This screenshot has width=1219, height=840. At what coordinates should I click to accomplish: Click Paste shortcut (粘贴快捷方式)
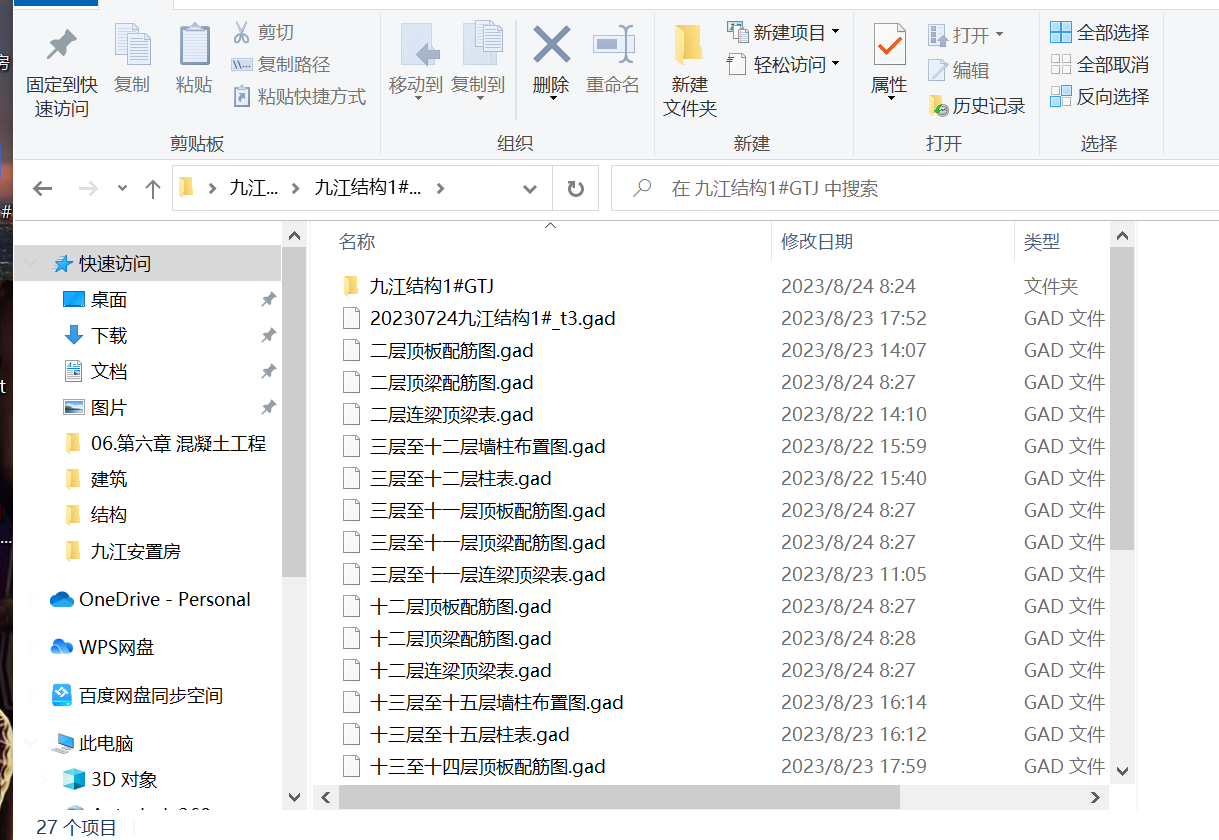tap(299, 97)
